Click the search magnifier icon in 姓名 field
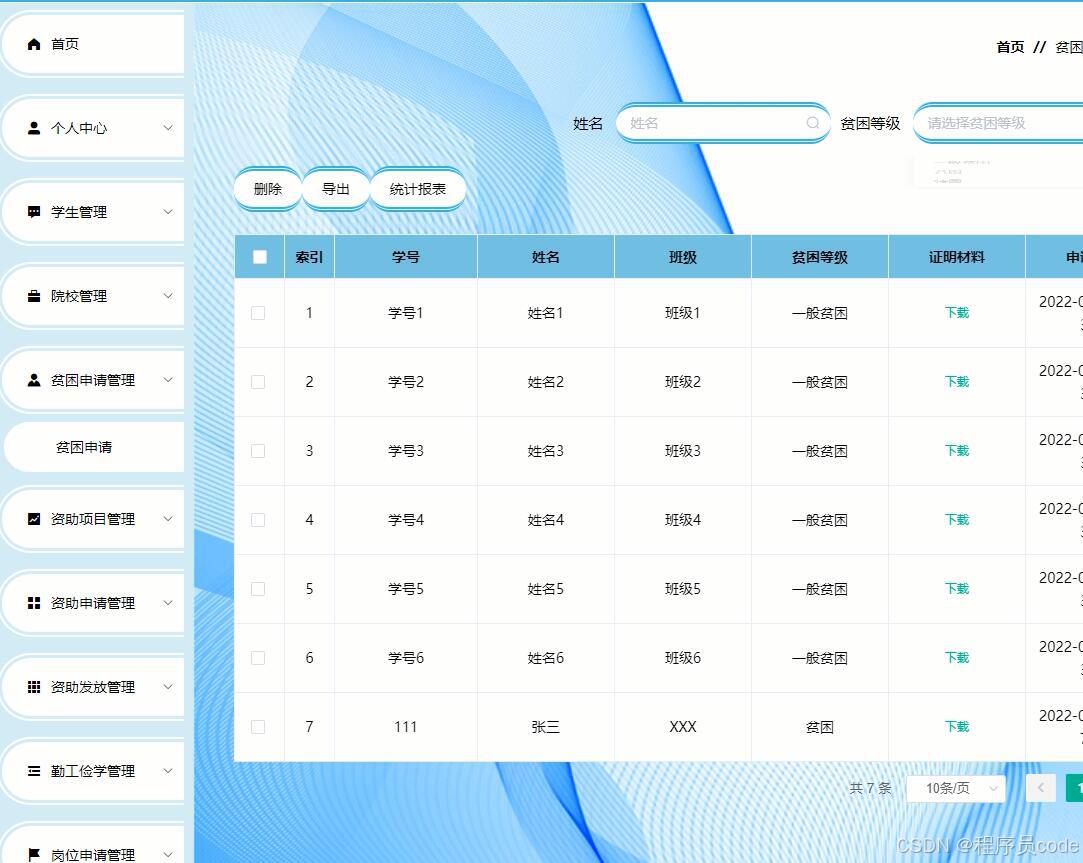Viewport: 1083px width, 863px height. 813,123
